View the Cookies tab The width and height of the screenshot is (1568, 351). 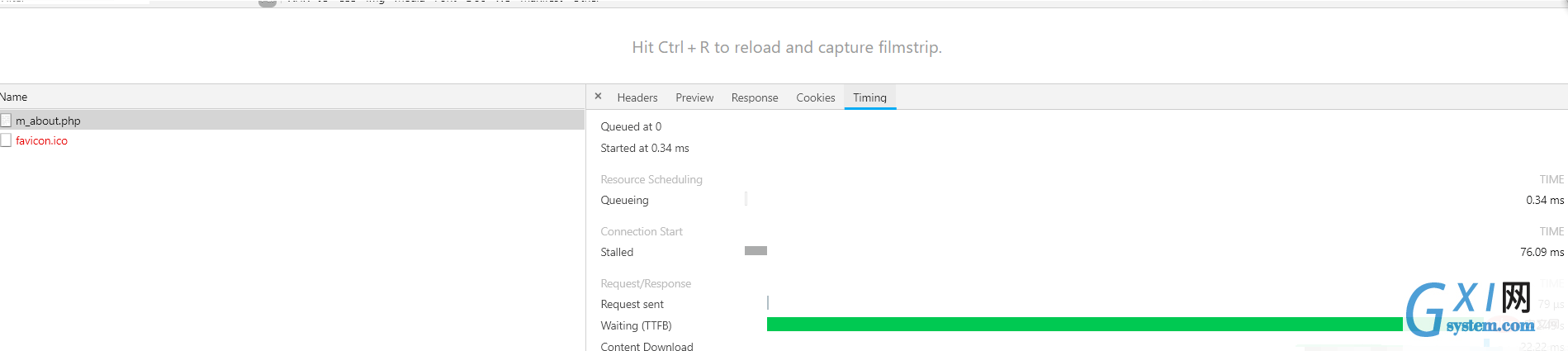[816, 97]
